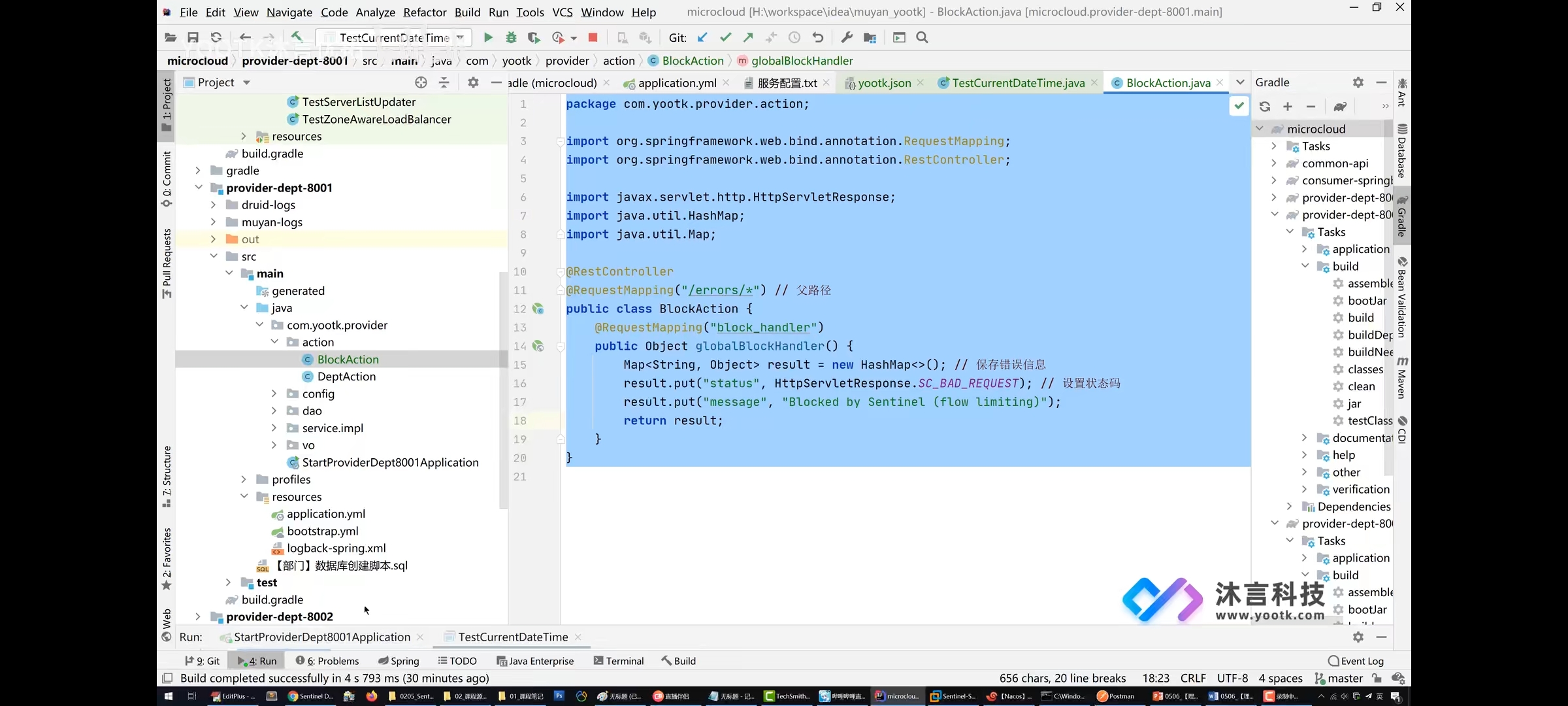Run the current configuration with green play button
1568x706 pixels.
[487, 38]
